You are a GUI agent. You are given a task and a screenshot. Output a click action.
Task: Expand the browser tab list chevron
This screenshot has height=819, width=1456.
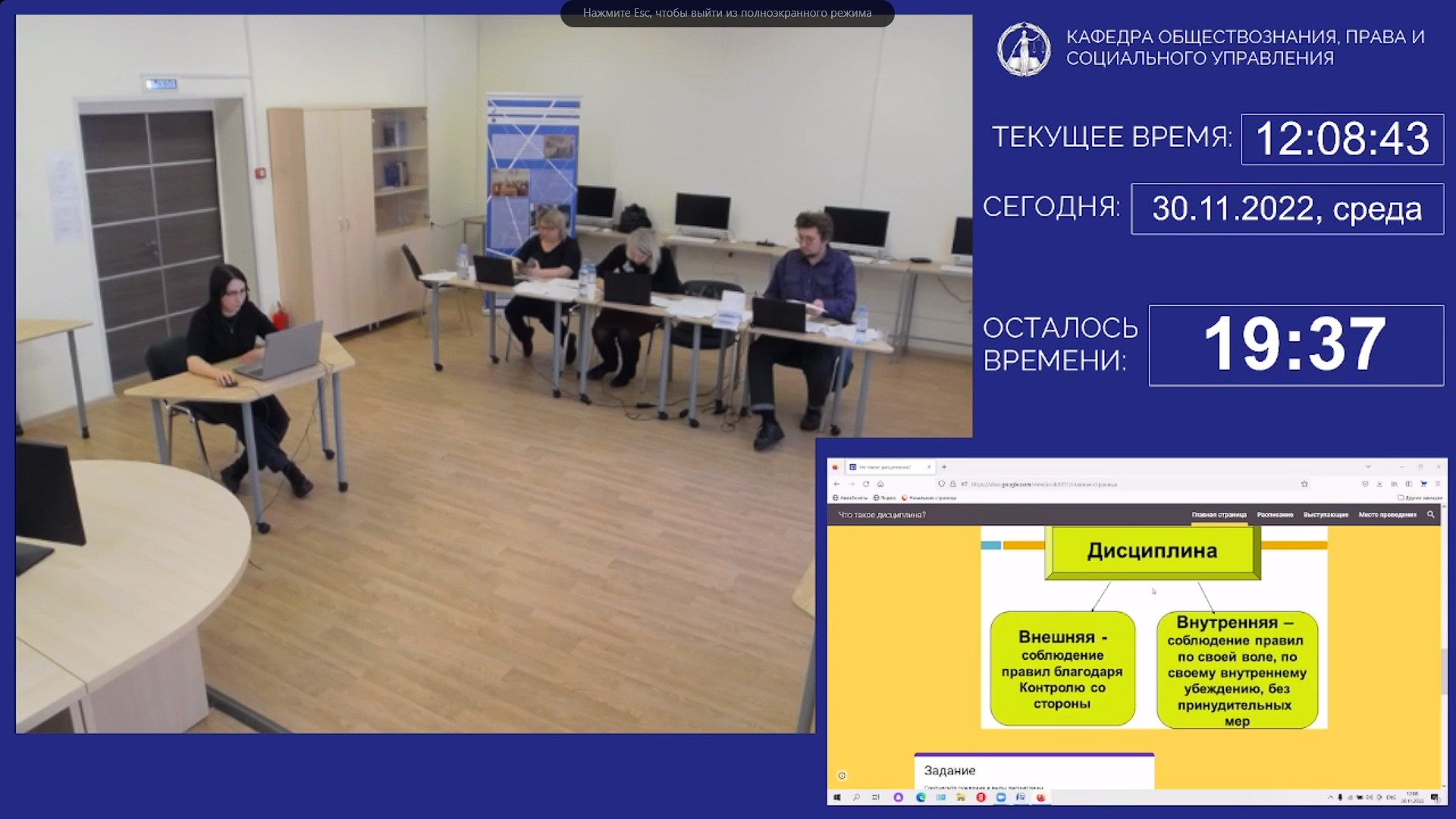pos(1368,466)
